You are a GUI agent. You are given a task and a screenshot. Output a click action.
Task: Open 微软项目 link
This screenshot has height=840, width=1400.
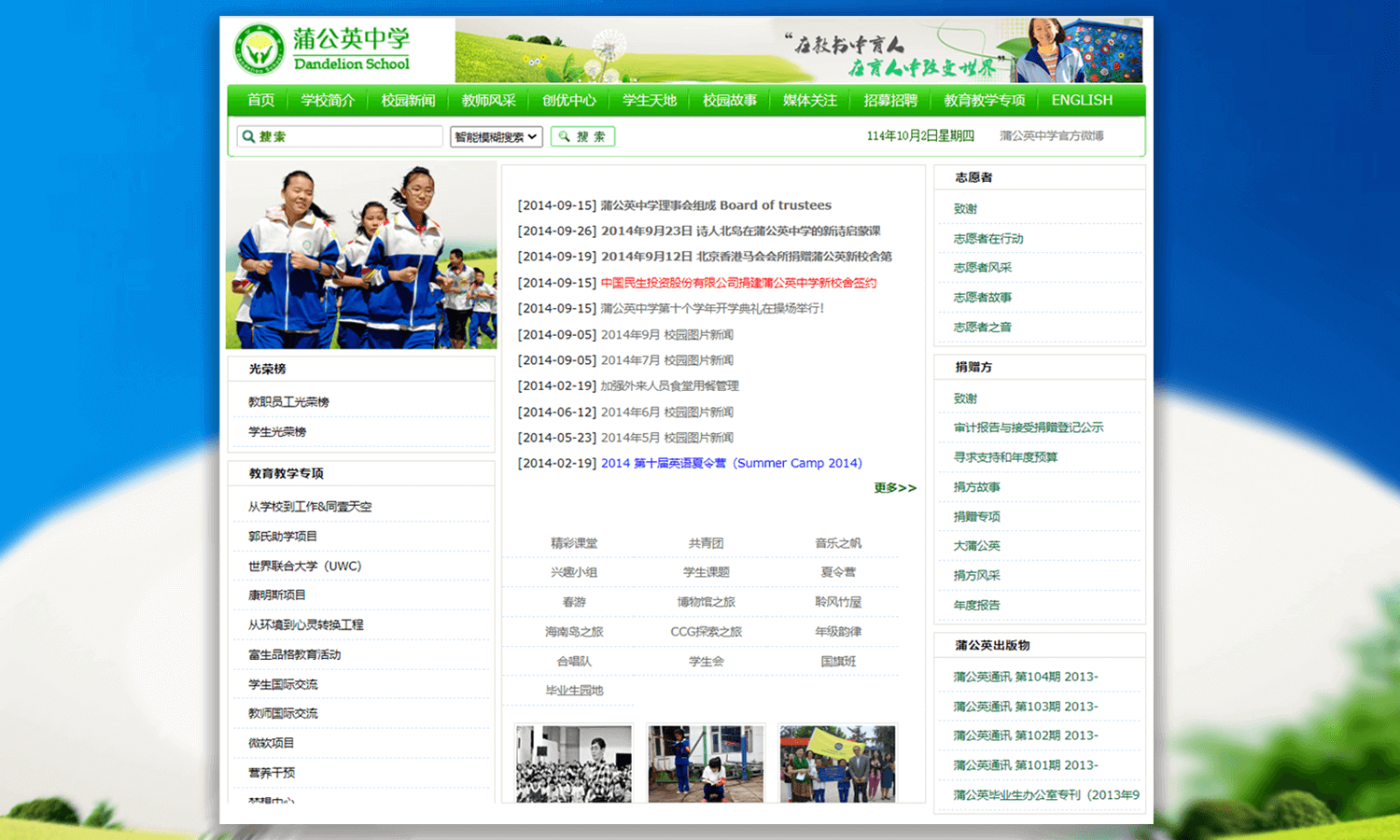[272, 744]
